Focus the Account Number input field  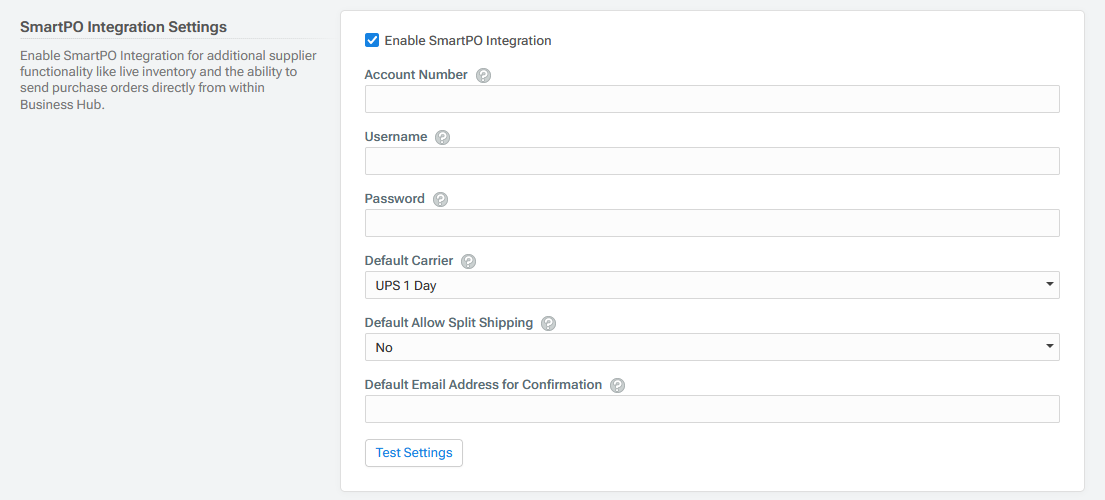712,99
